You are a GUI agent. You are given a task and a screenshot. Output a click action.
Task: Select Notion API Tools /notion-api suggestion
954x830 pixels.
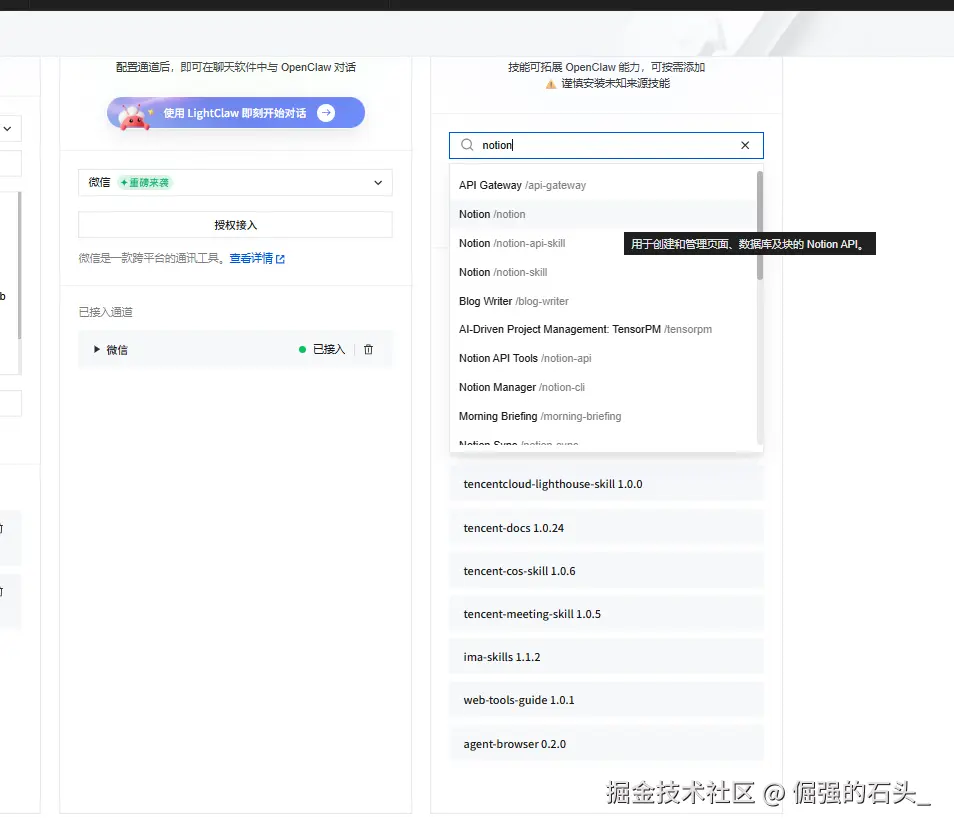604,358
